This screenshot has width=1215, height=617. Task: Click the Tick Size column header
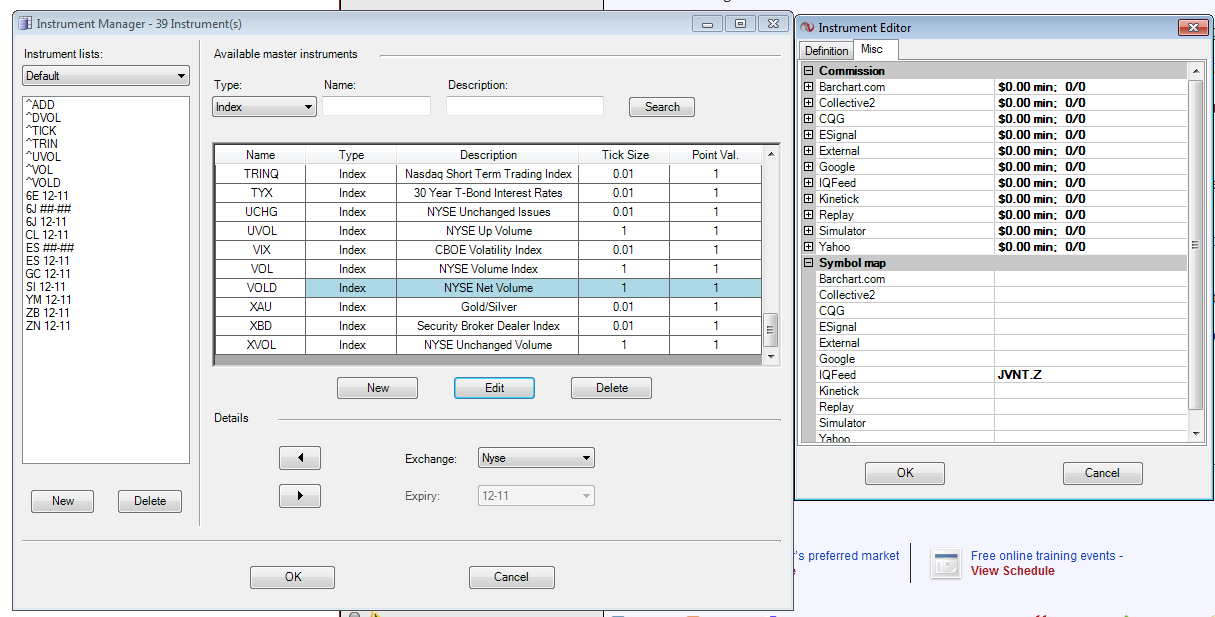click(x=625, y=155)
